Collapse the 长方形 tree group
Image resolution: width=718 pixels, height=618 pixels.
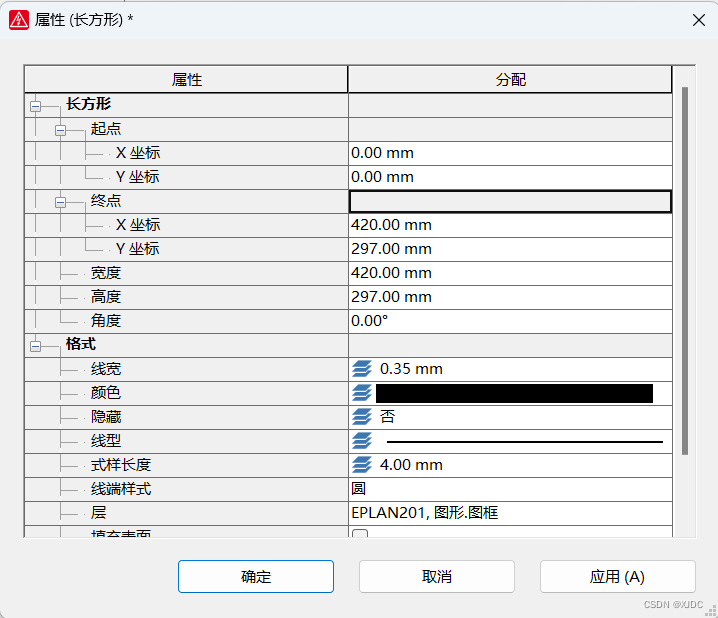click(x=36, y=105)
